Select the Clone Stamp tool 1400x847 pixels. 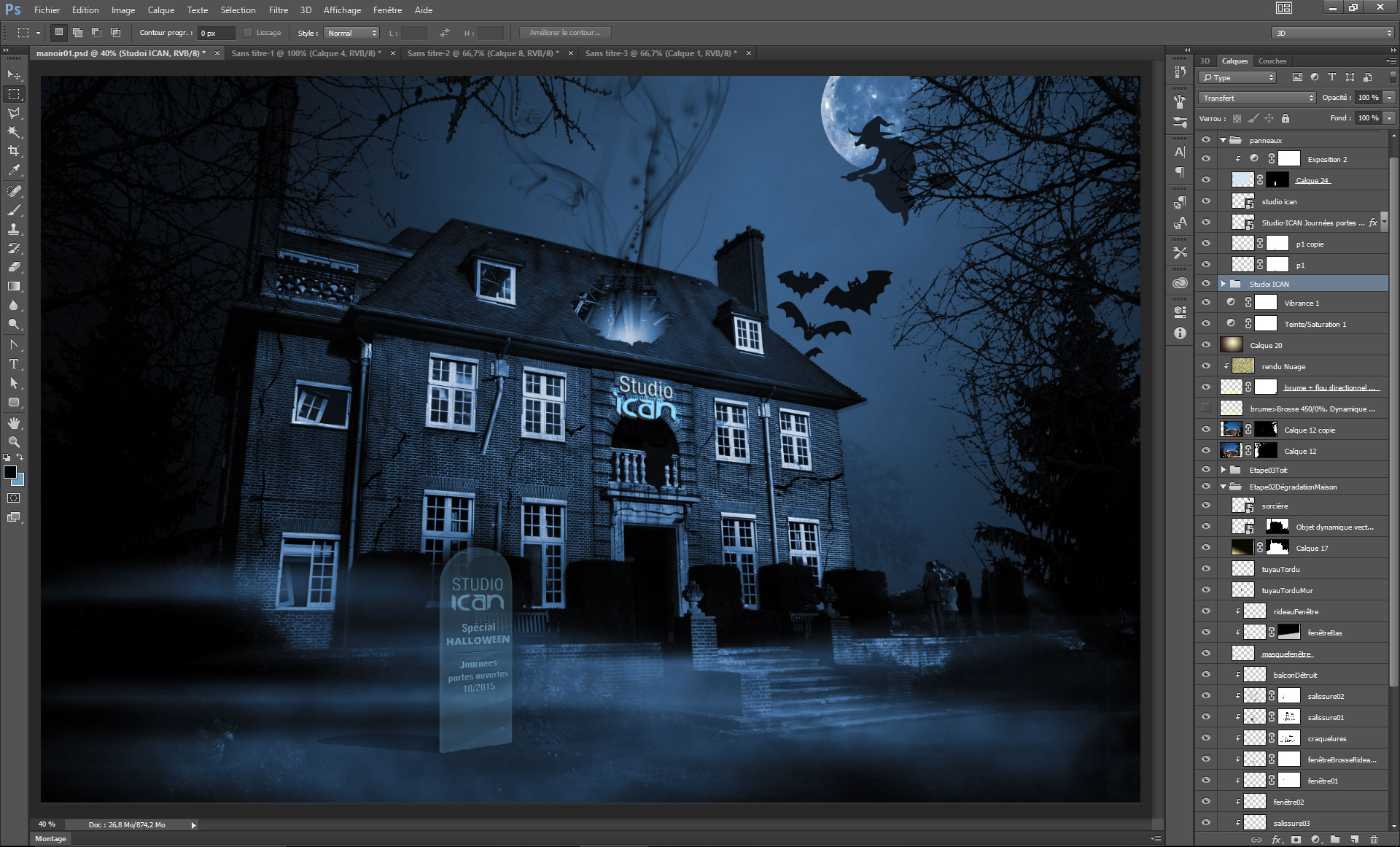14,229
